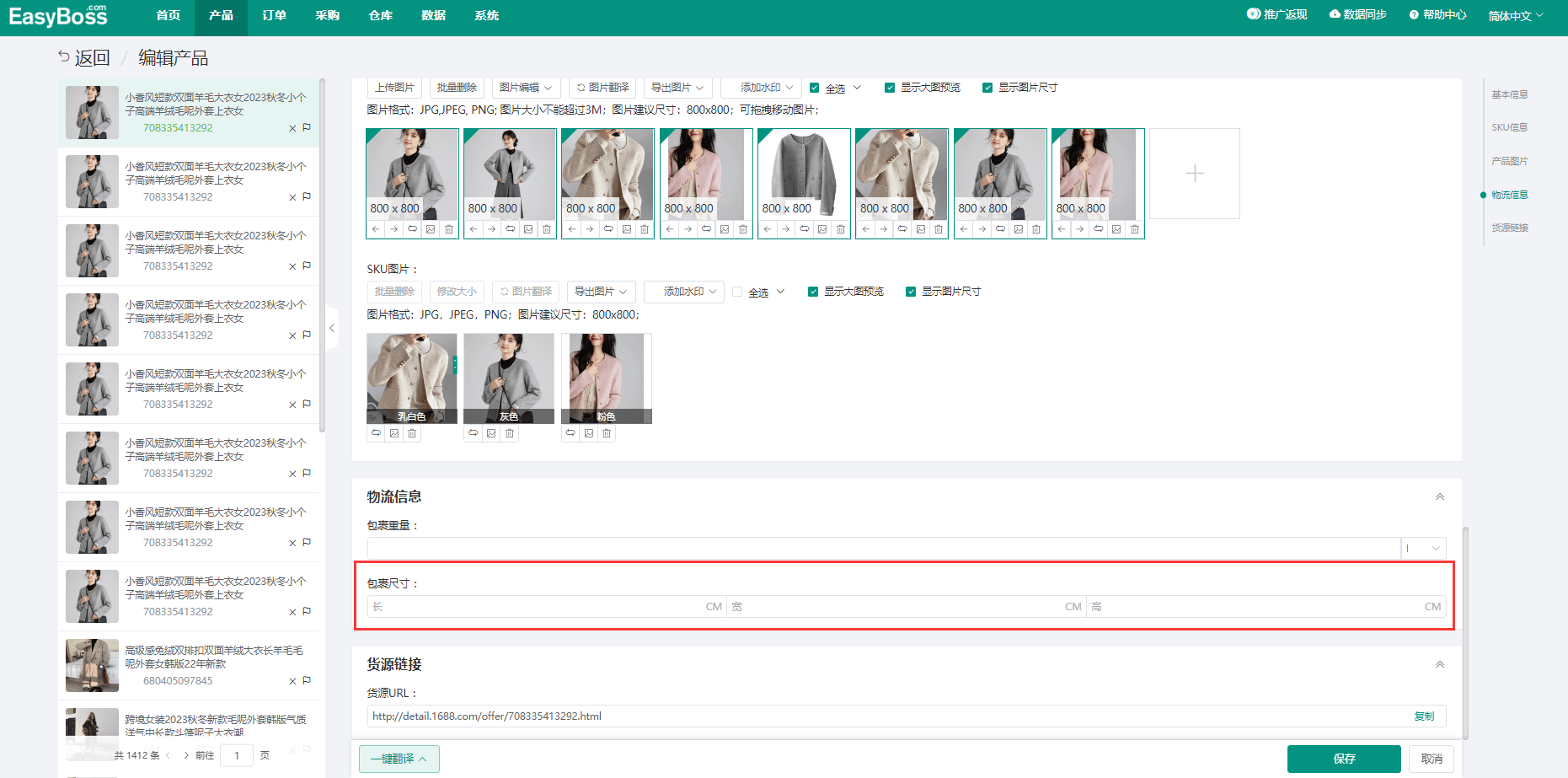Collapse the 物流信息 section
The width and height of the screenshot is (1568, 778).
pos(1440,496)
